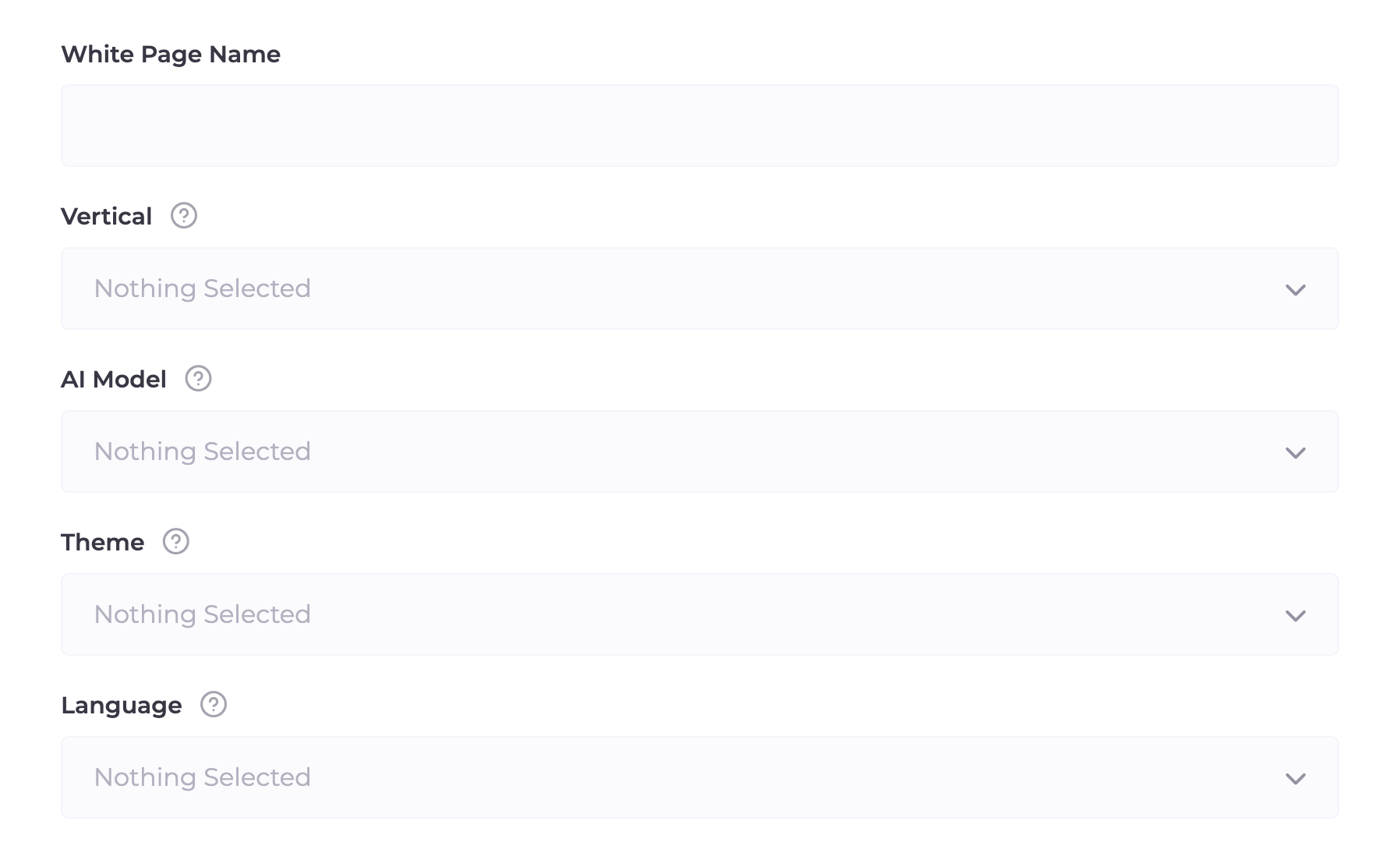Open the Theme question mark hint

[176, 541]
